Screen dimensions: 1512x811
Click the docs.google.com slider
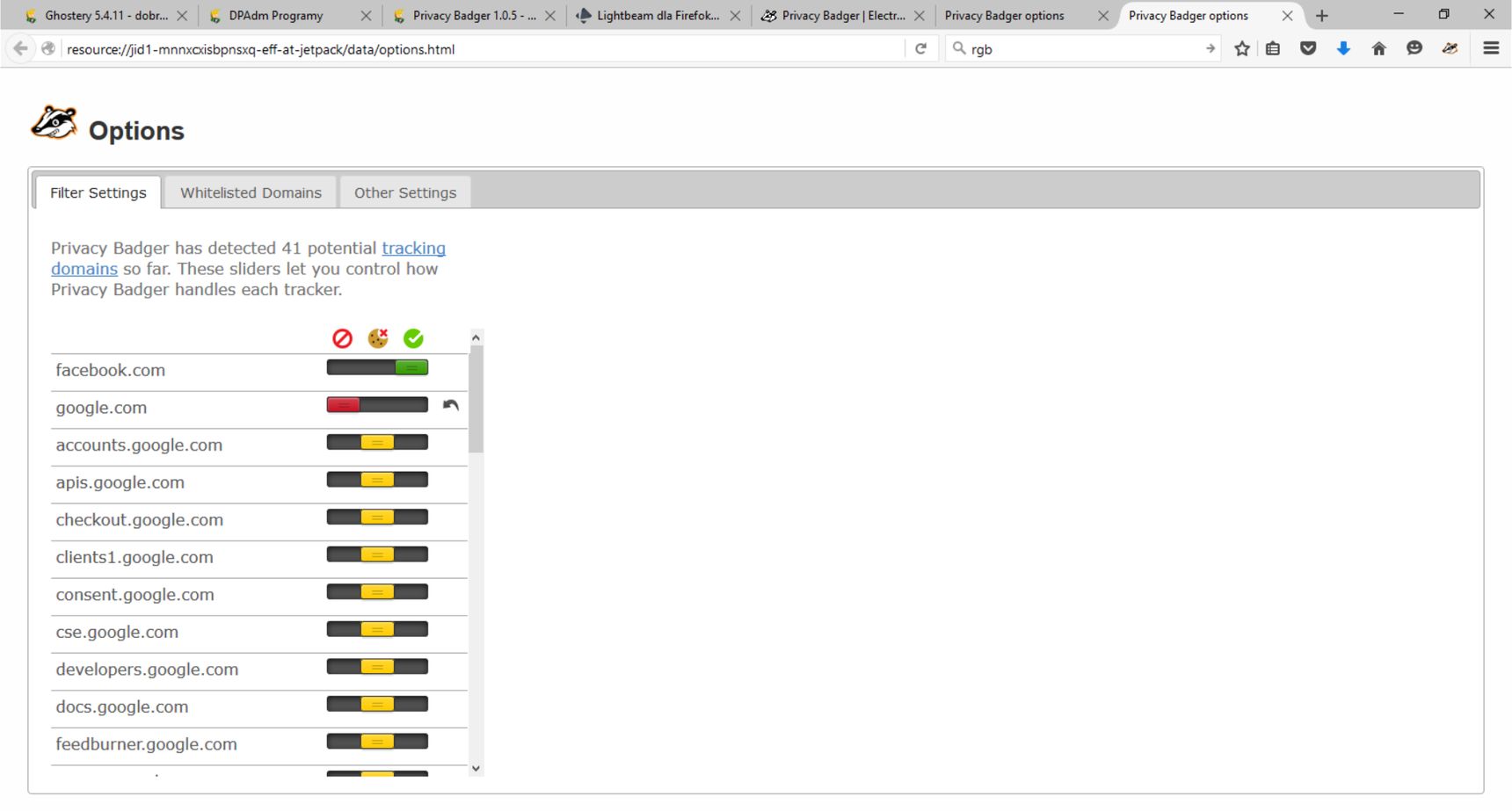(x=377, y=704)
